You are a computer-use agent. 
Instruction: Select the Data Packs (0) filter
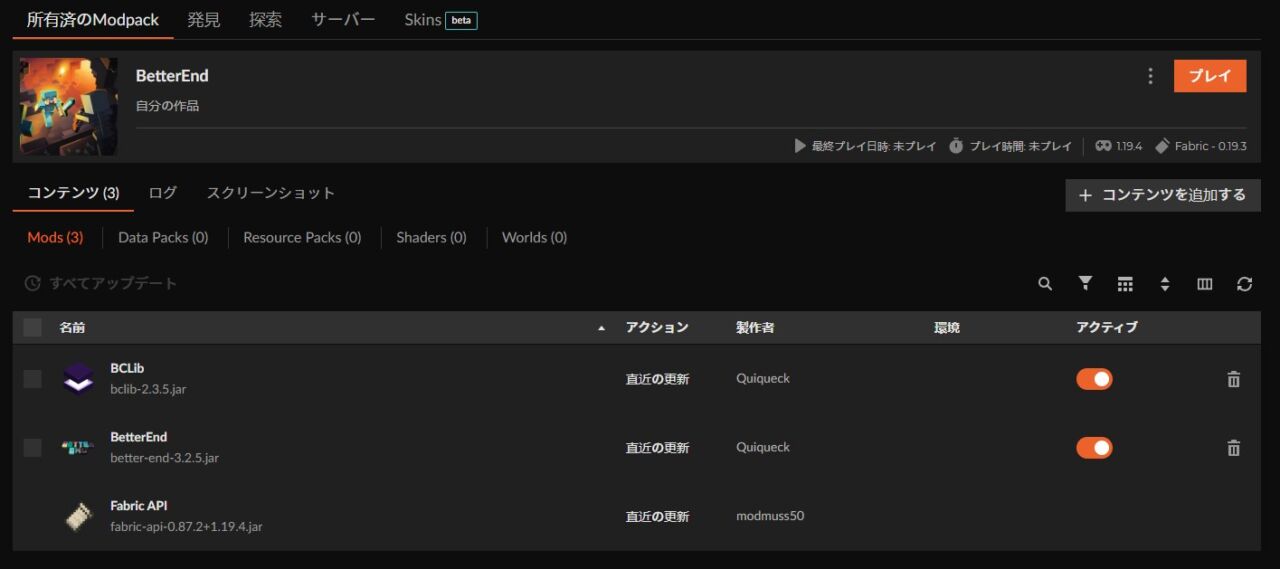(163, 238)
